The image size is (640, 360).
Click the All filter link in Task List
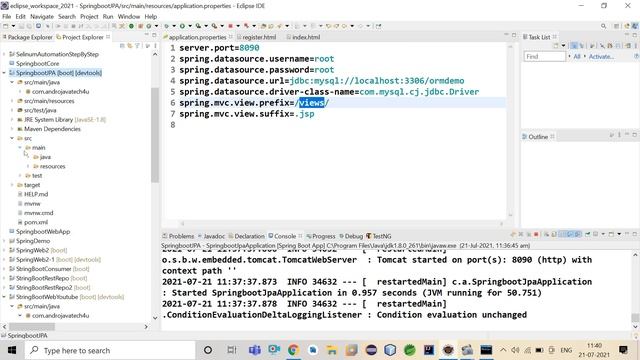577,56
